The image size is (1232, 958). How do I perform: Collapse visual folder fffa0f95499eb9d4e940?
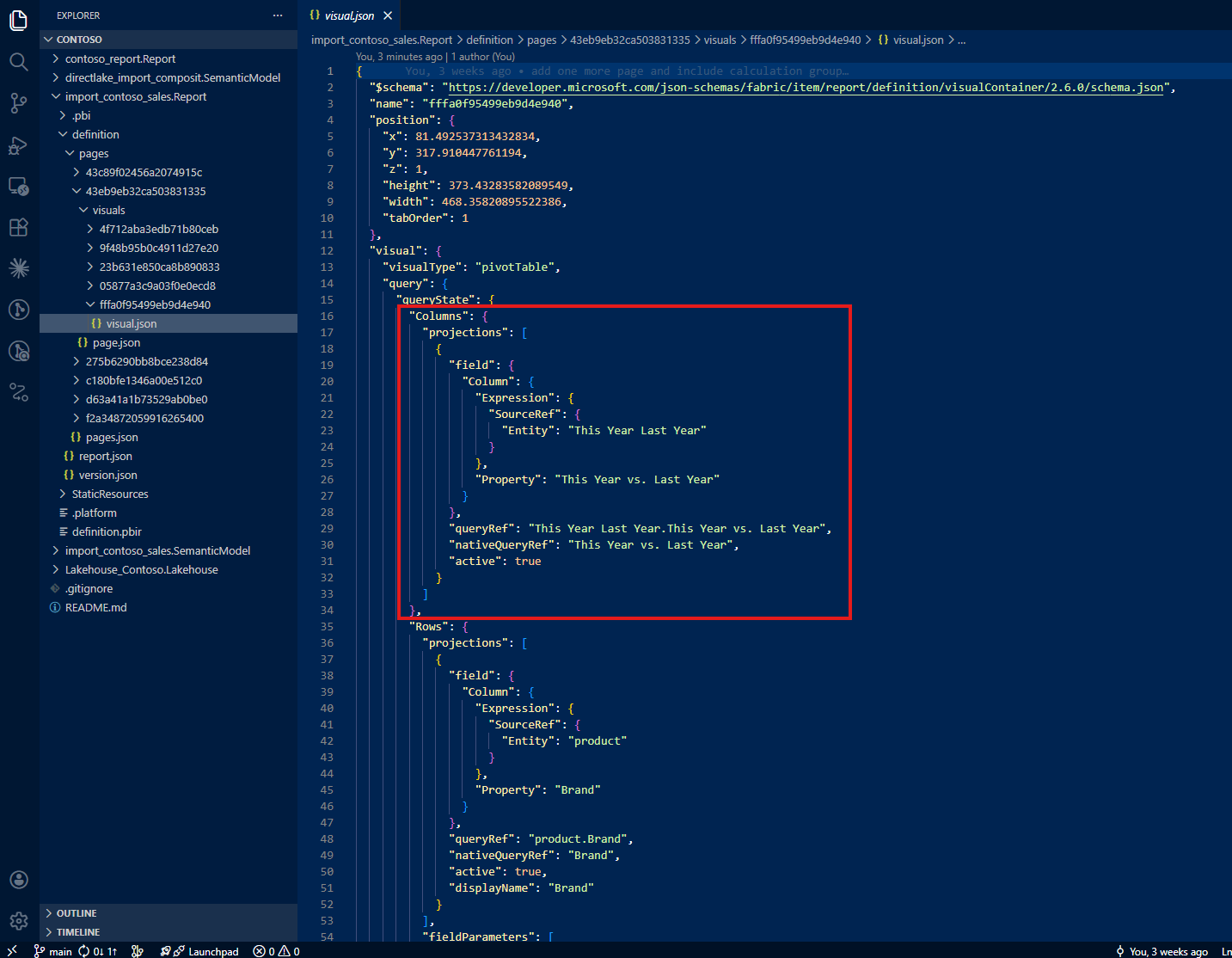click(x=168, y=304)
